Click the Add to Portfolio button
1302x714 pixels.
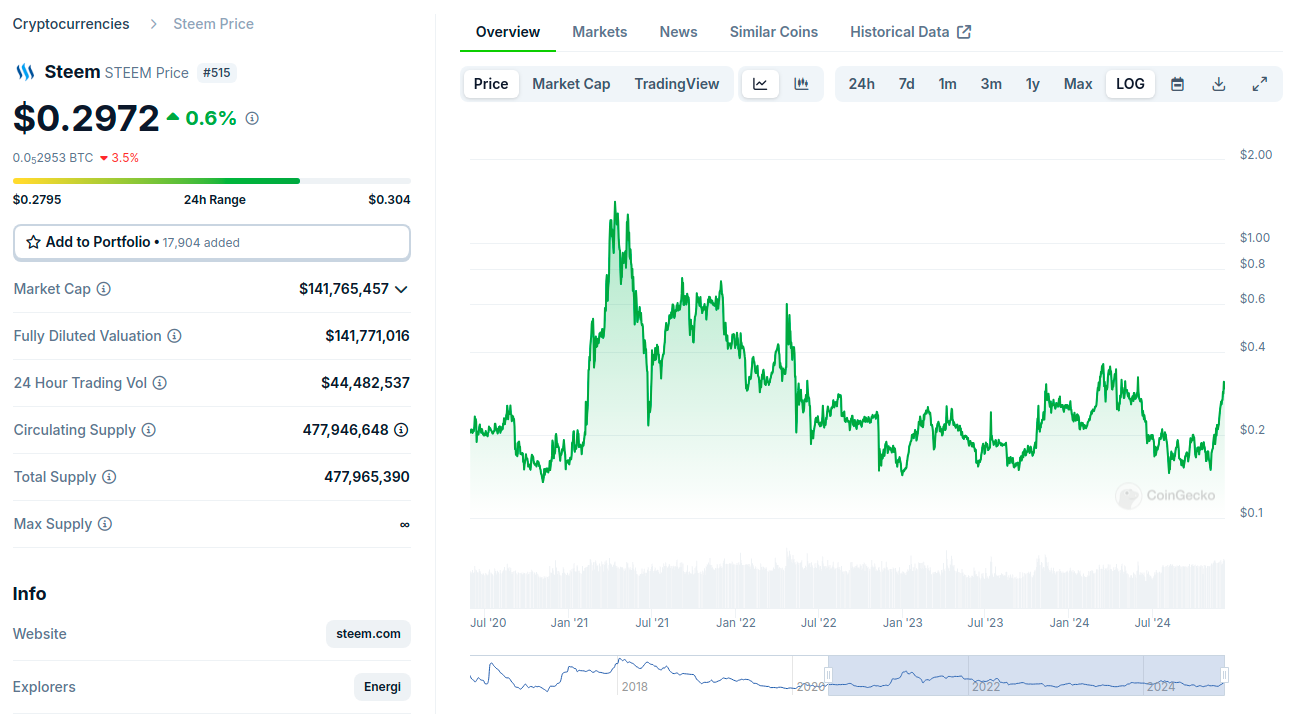coord(212,242)
